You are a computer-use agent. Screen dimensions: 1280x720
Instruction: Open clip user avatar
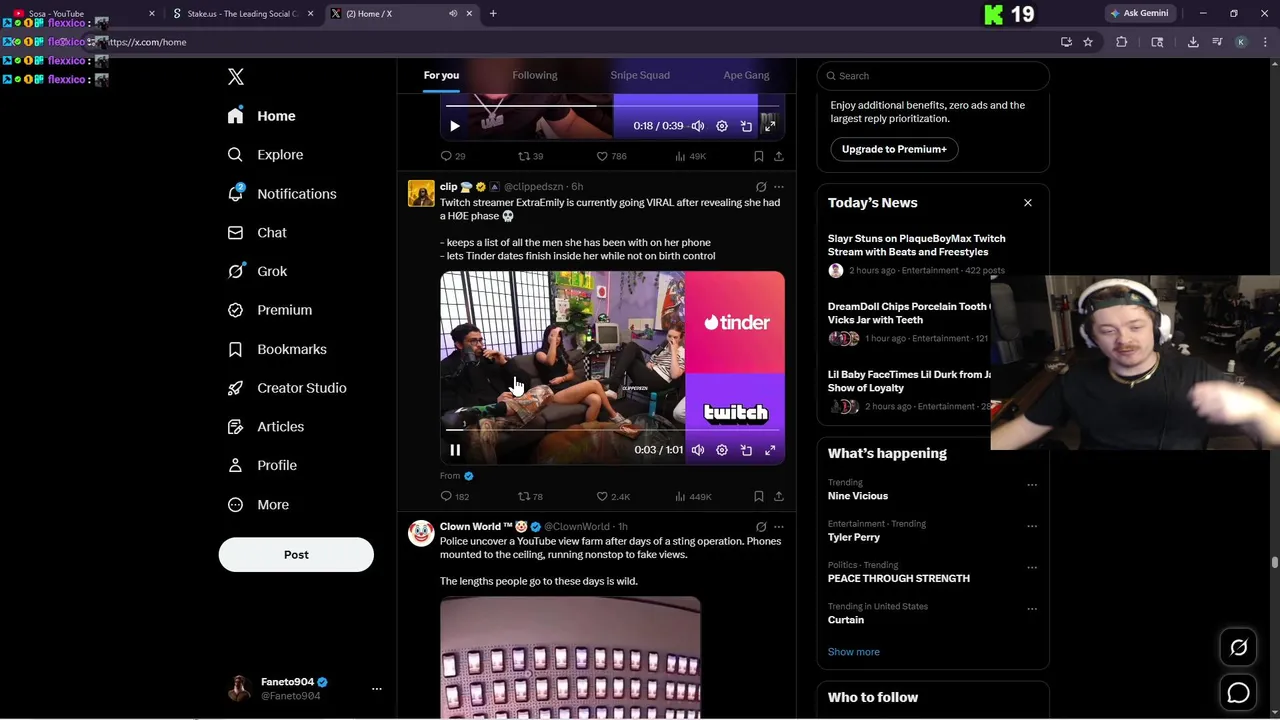(421, 193)
